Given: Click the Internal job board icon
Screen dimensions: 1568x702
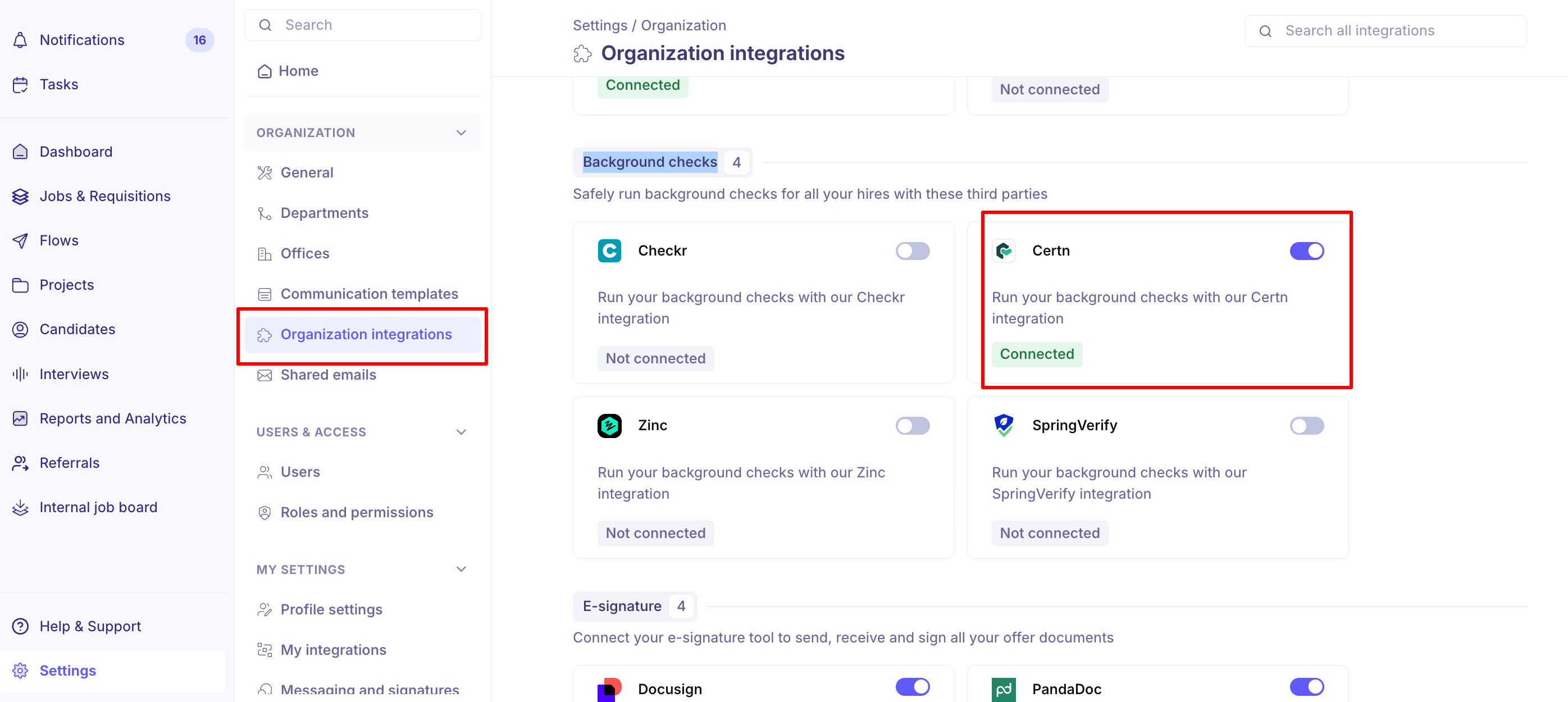Looking at the screenshot, I should (x=20, y=507).
